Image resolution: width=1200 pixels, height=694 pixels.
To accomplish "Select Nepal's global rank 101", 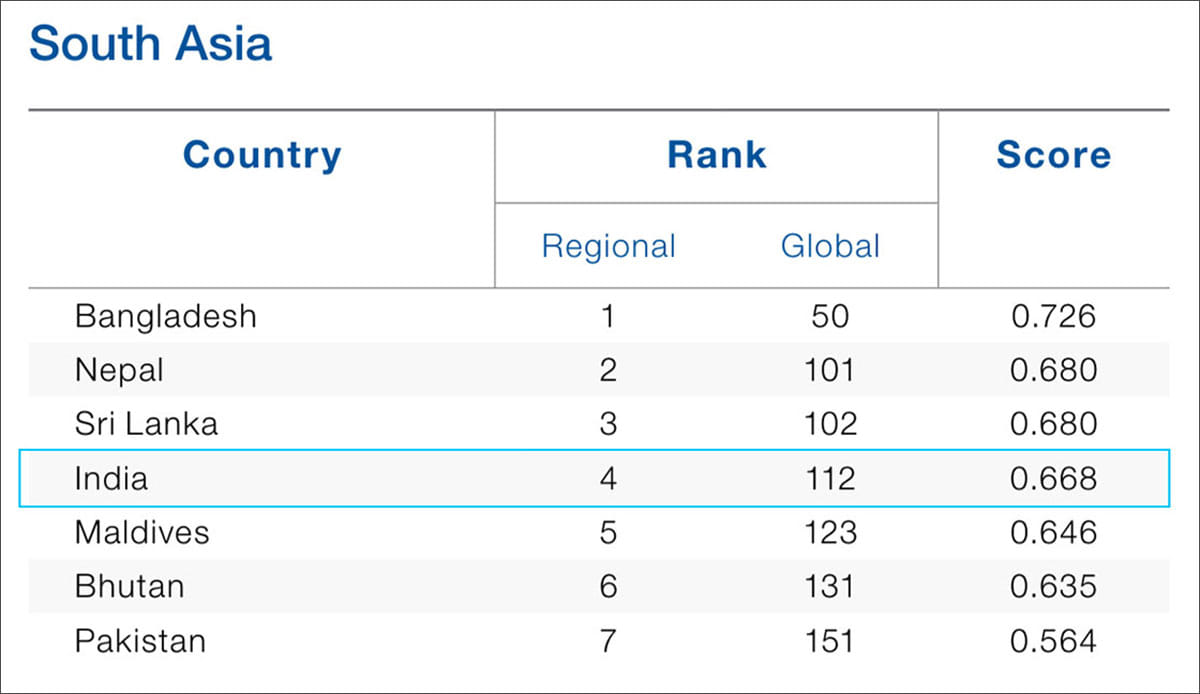I will pyautogui.click(x=830, y=371).
